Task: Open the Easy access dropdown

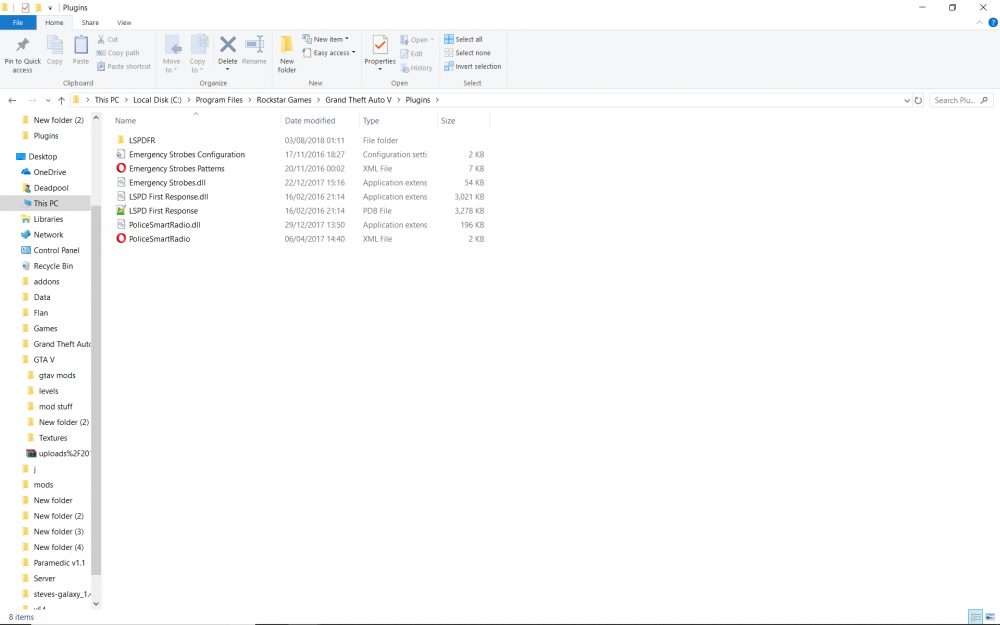Action: pyautogui.click(x=328, y=53)
